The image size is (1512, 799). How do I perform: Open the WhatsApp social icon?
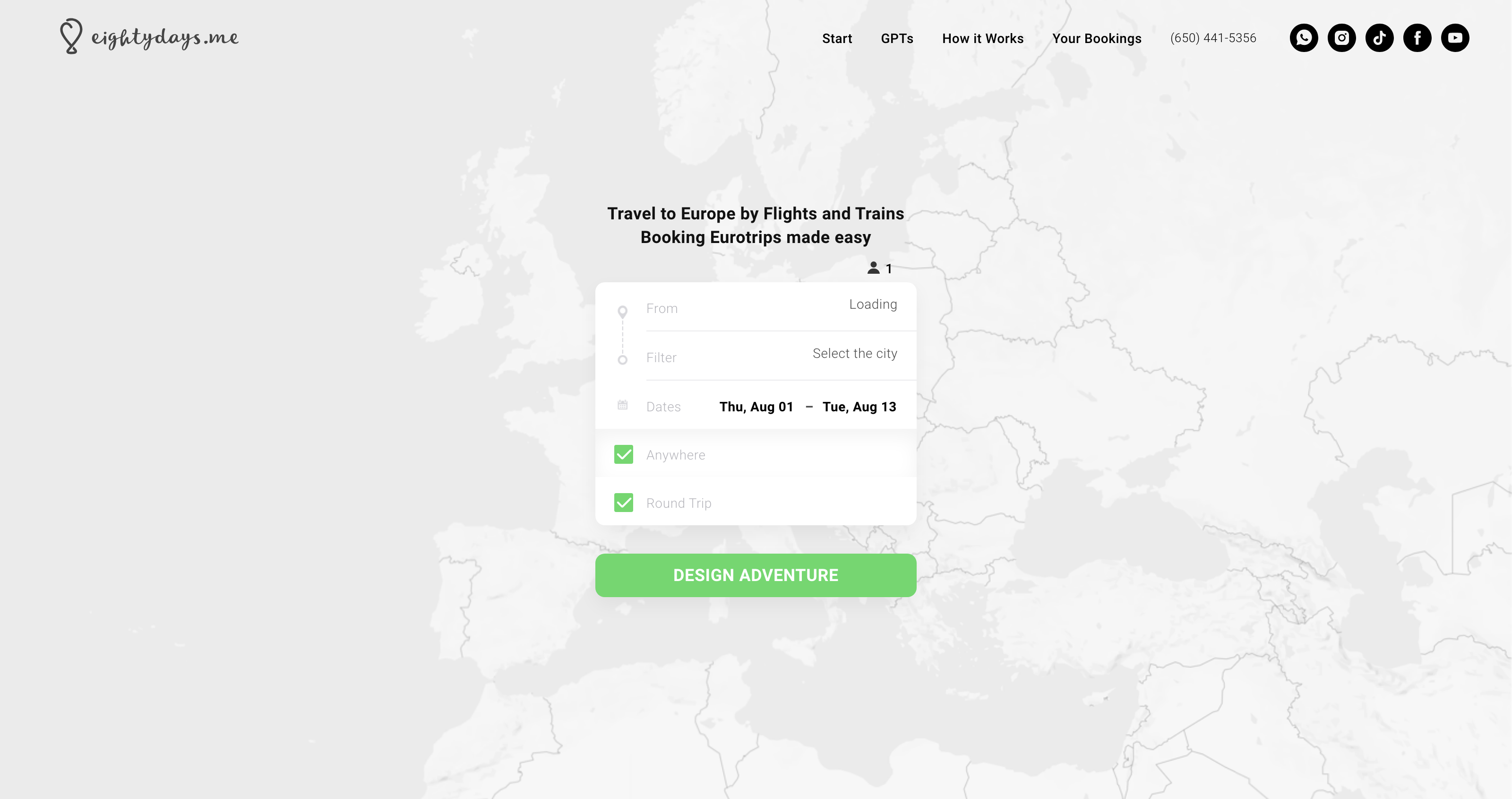coord(1304,38)
